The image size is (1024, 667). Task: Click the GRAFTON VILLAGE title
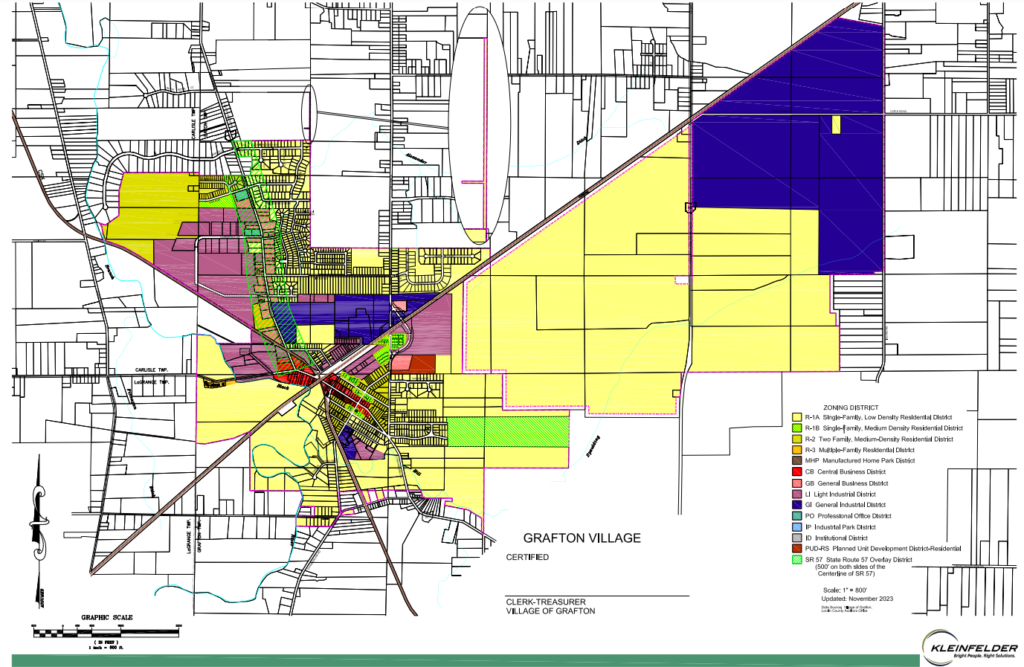tap(584, 538)
